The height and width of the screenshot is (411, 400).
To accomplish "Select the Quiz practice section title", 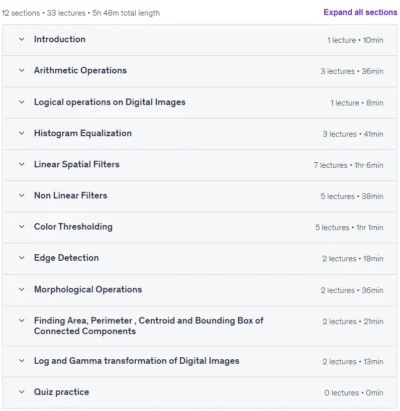I will point(62,392).
